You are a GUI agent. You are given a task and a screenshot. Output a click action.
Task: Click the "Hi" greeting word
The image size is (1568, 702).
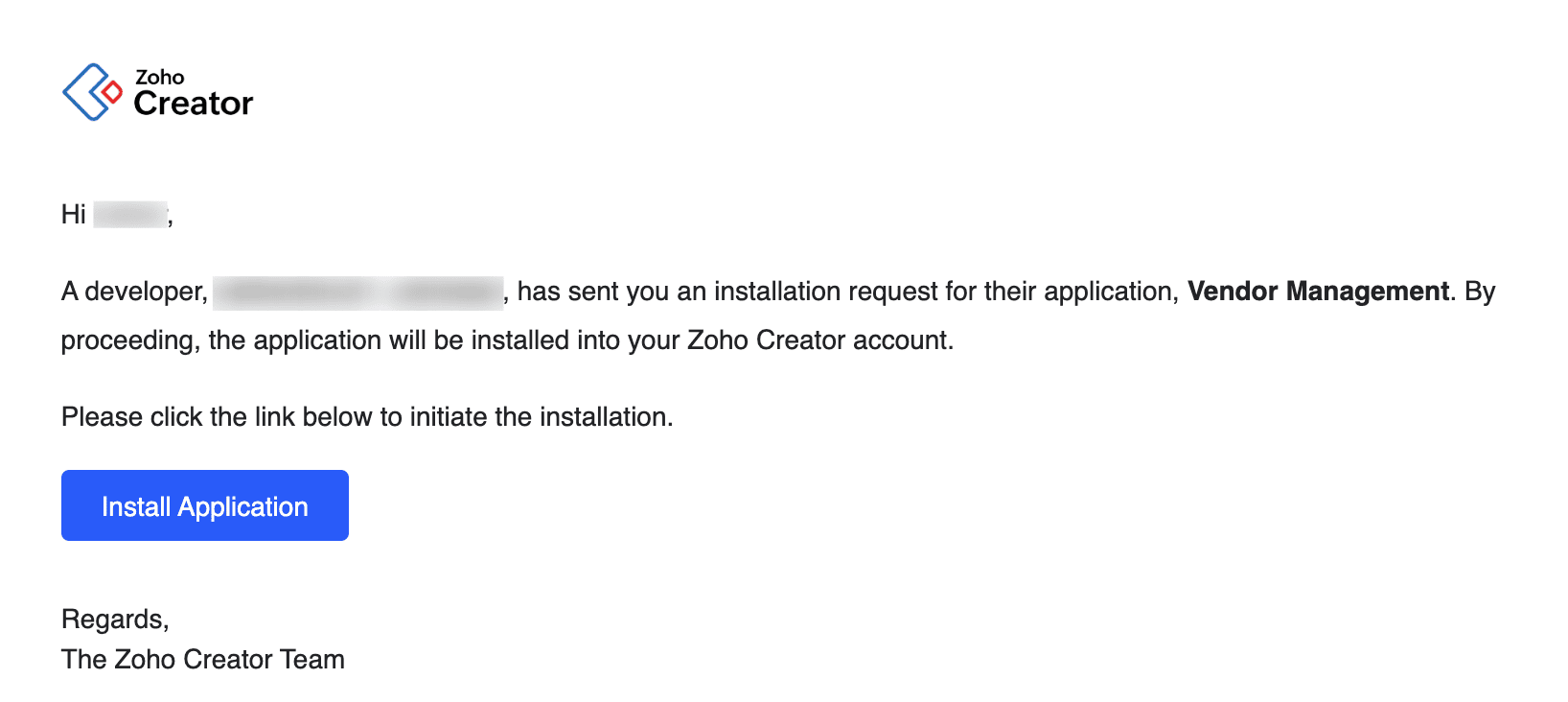pyautogui.click(x=73, y=215)
